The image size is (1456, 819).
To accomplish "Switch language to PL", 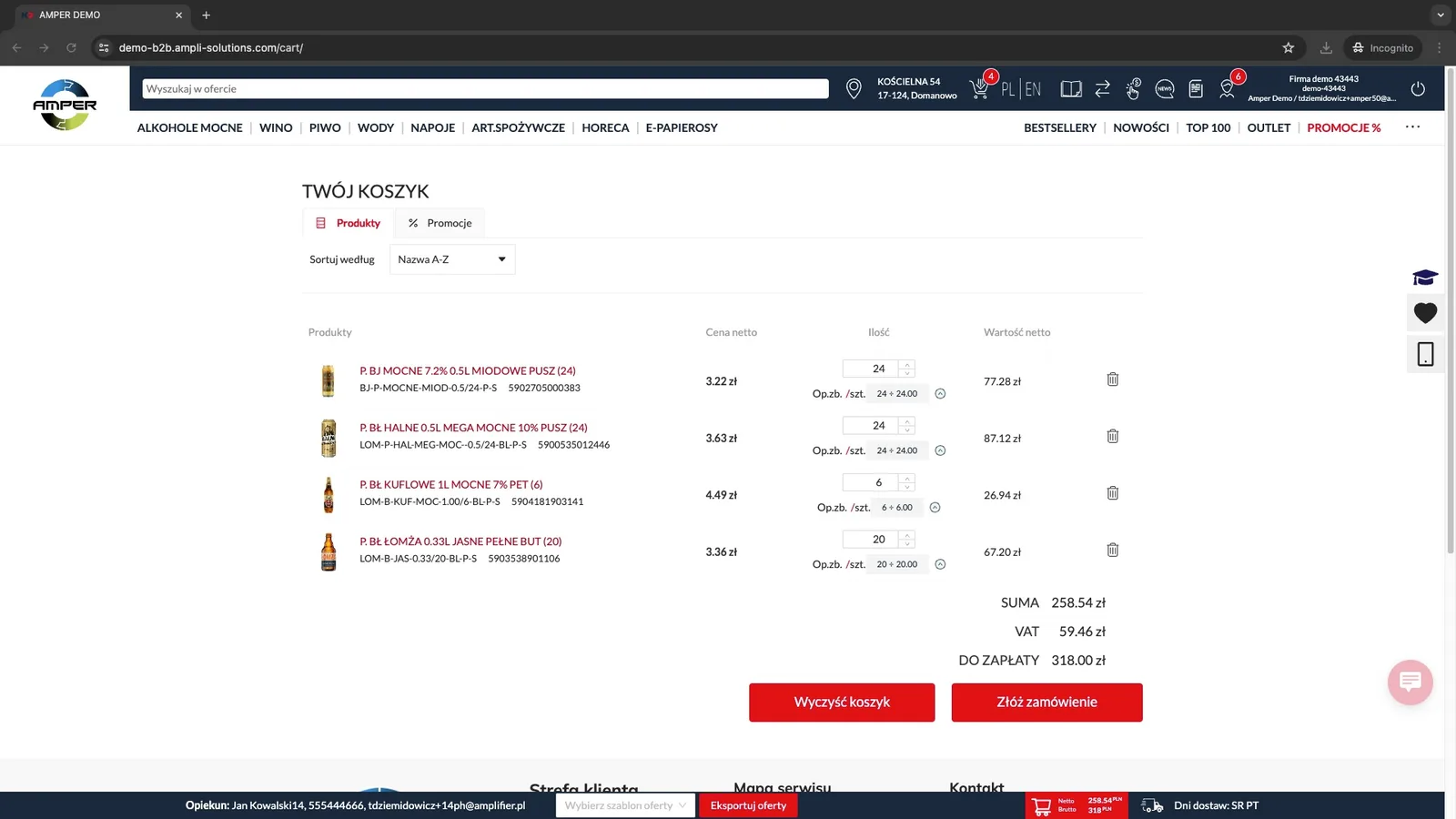I will (x=1007, y=89).
